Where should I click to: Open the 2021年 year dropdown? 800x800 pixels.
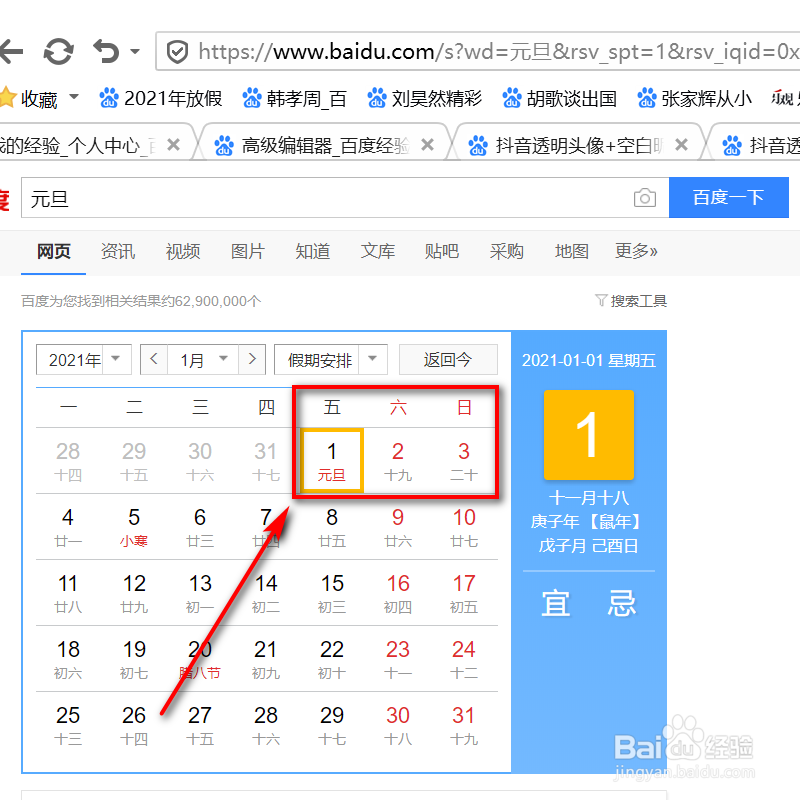84,360
